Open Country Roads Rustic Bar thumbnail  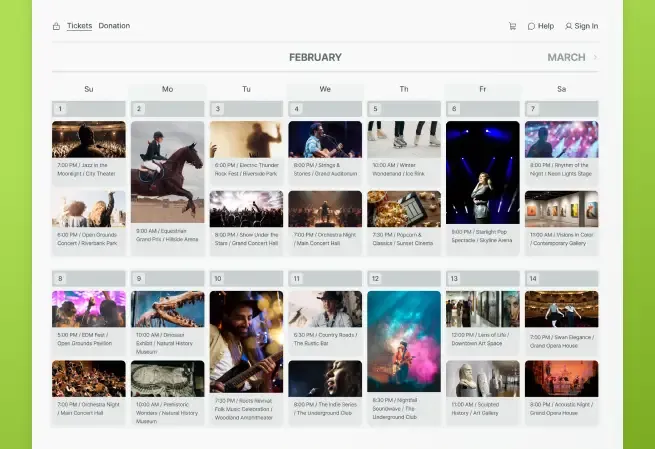point(325,309)
